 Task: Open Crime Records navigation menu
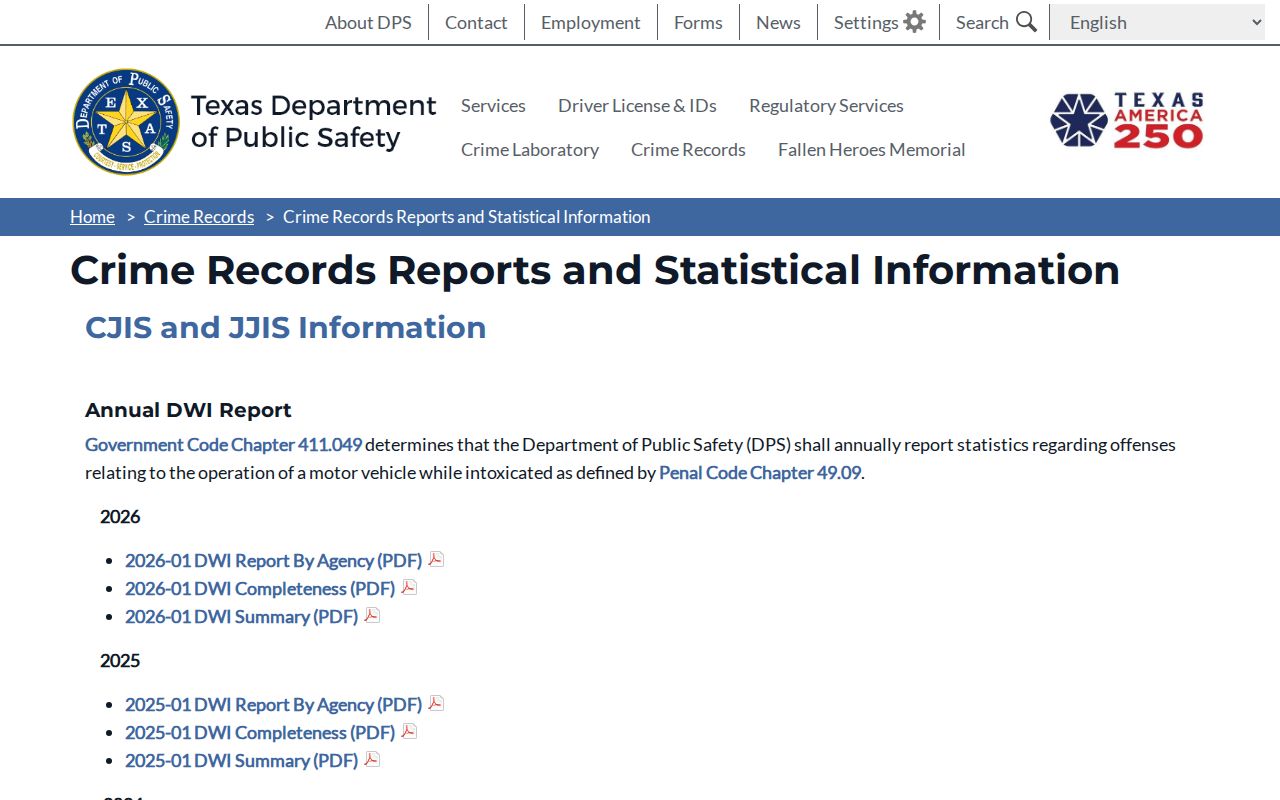(688, 149)
